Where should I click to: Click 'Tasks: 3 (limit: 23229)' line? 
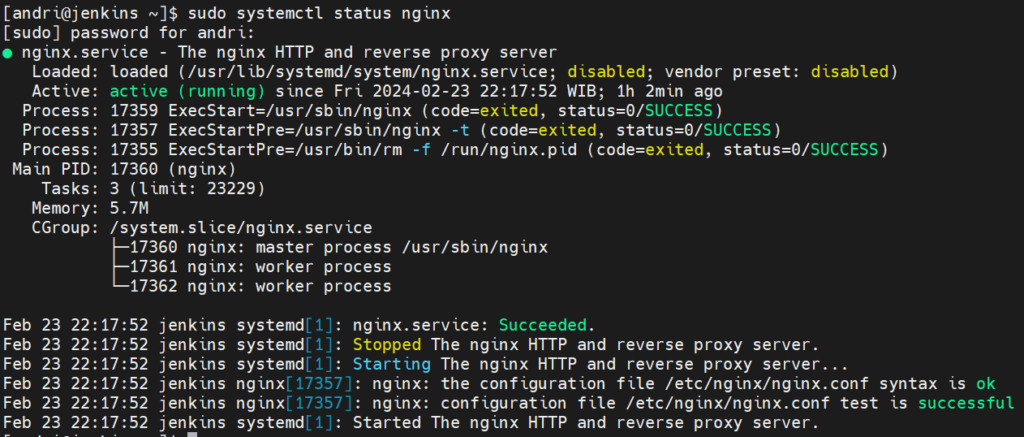153,189
